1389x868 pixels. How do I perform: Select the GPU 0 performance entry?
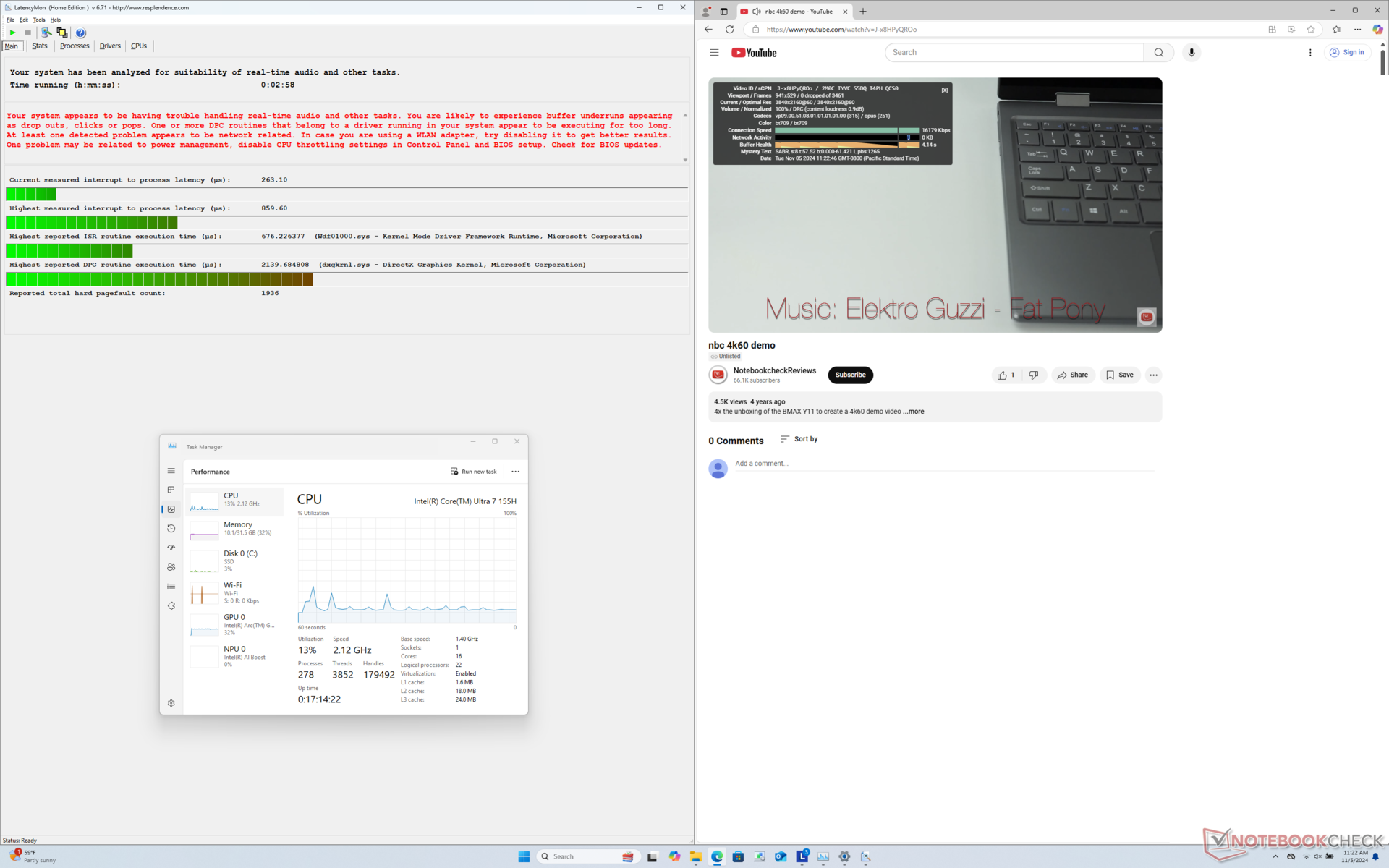point(235,624)
